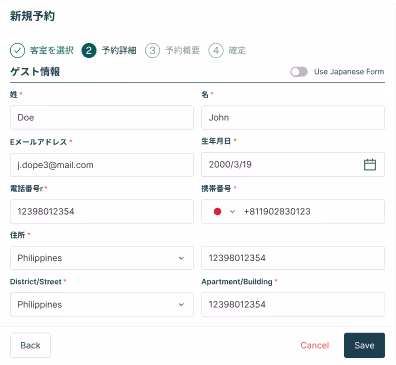Click the 新規予約 dialog title
The width and height of the screenshot is (396, 365).
tap(32, 16)
